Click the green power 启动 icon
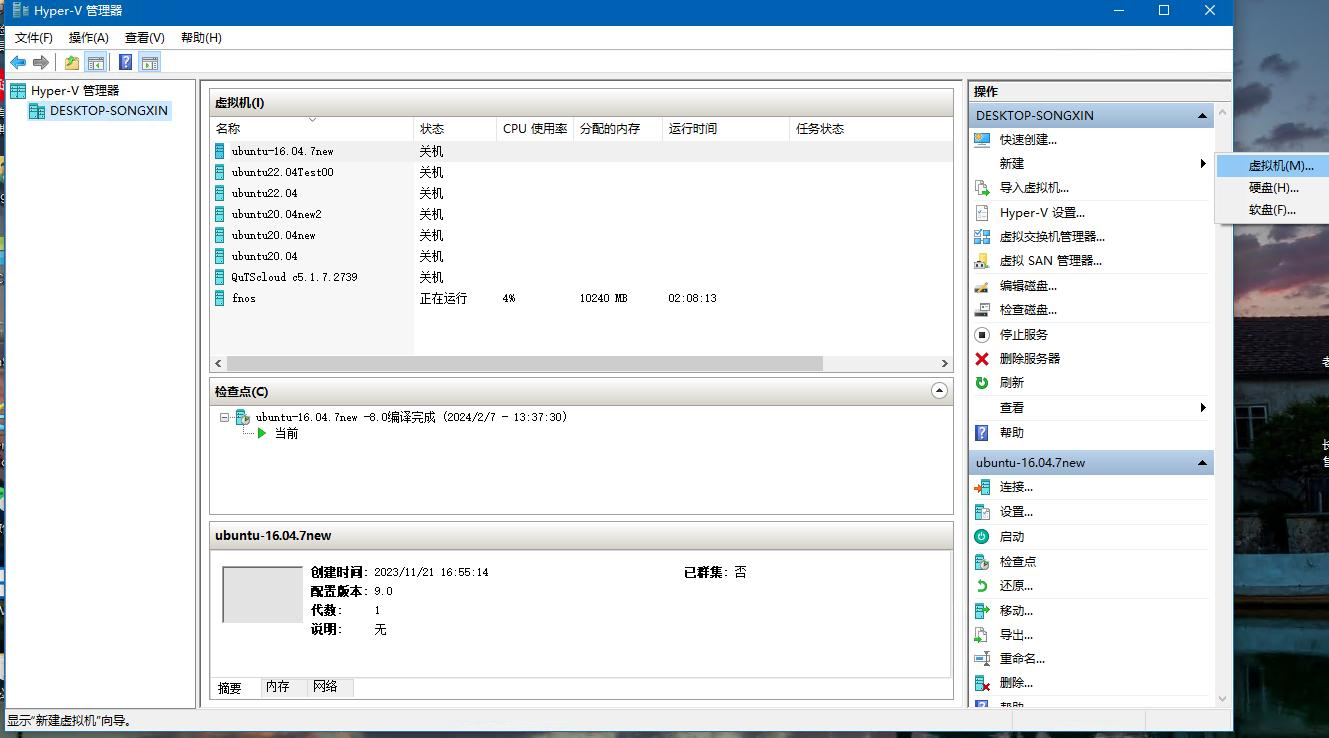The width and height of the screenshot is (1329, 738). point(982,536)
